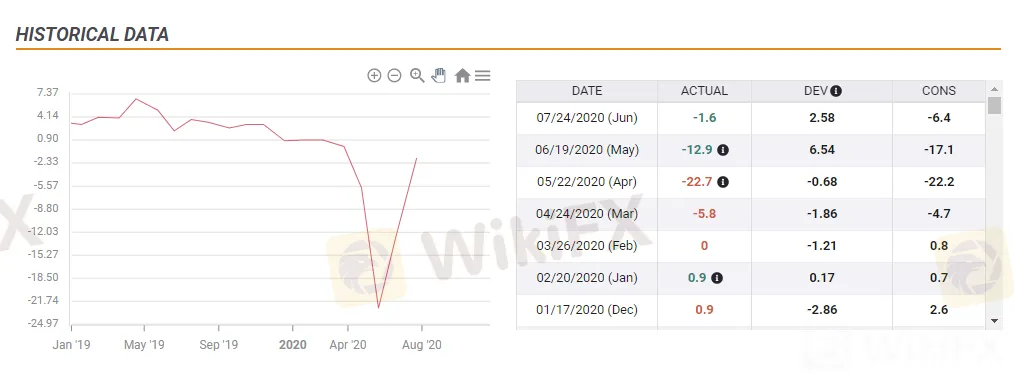Screen dimensions: 1014x391
Task: Click the chart zoom in plus icon
Action: coord(374,76)
